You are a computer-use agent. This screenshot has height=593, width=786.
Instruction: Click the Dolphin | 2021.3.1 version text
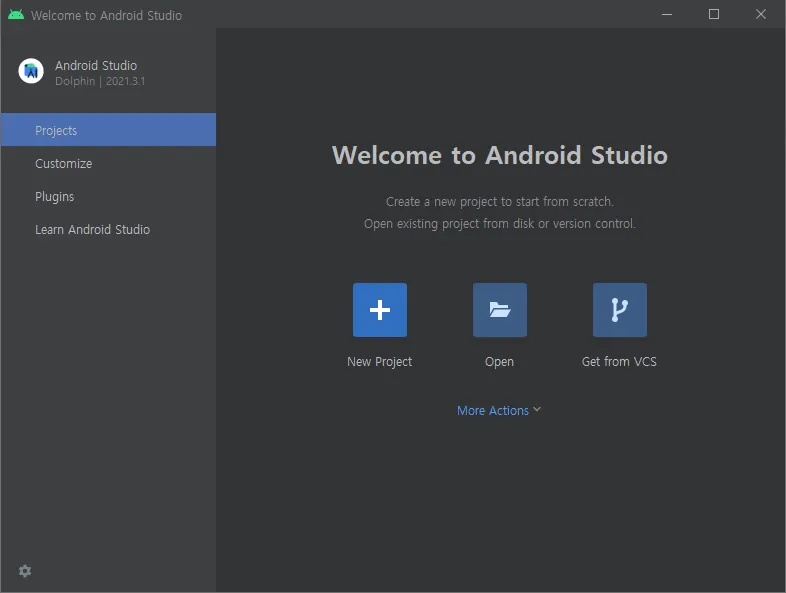click(100, 81)
